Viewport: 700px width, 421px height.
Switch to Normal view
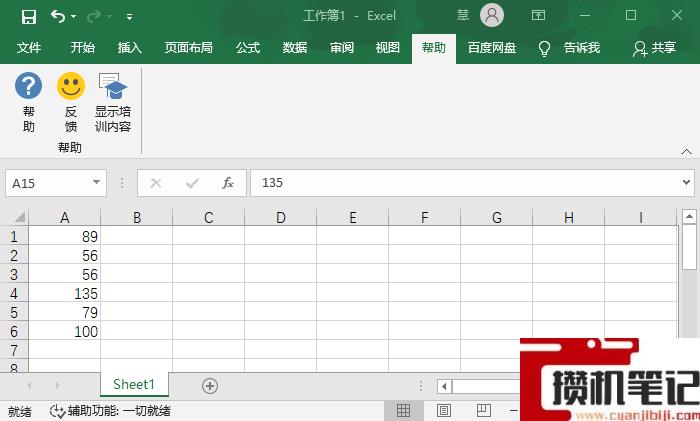[x=404, y=410]
